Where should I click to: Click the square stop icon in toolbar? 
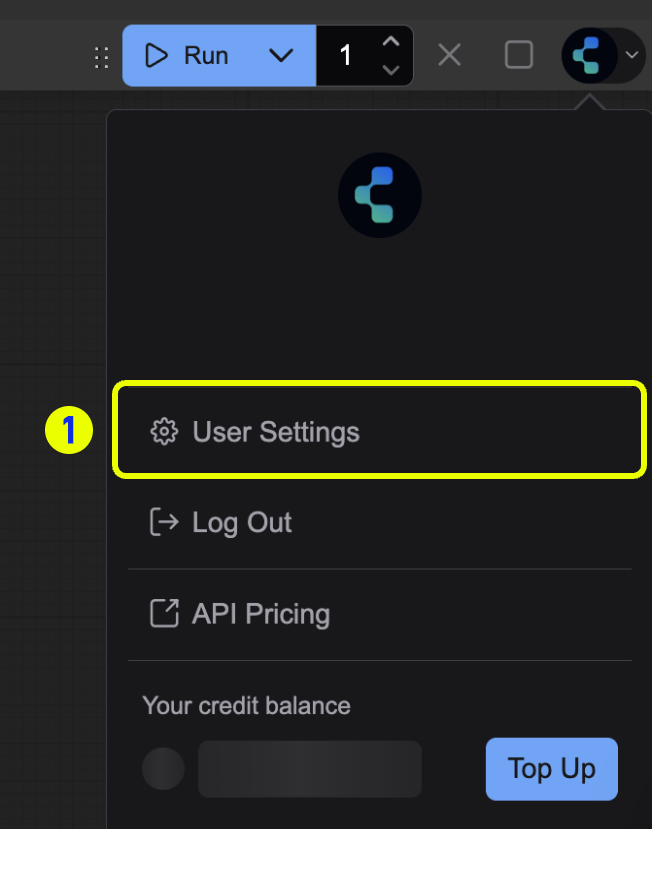(x=518, y=55)
